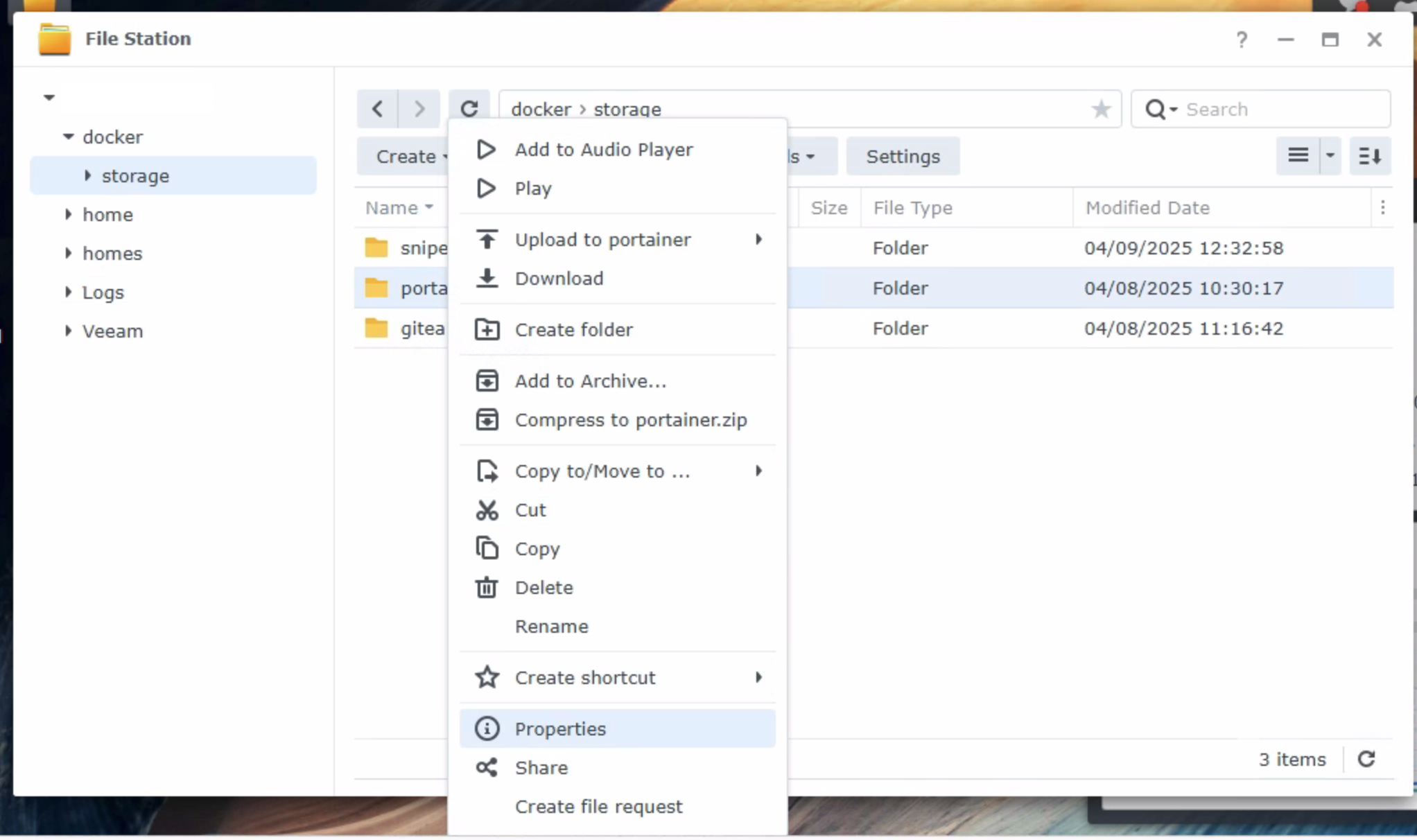Click the docker breadcrumb in path bar
Screen dimensions: 1417x840
(x=541, y=110)
